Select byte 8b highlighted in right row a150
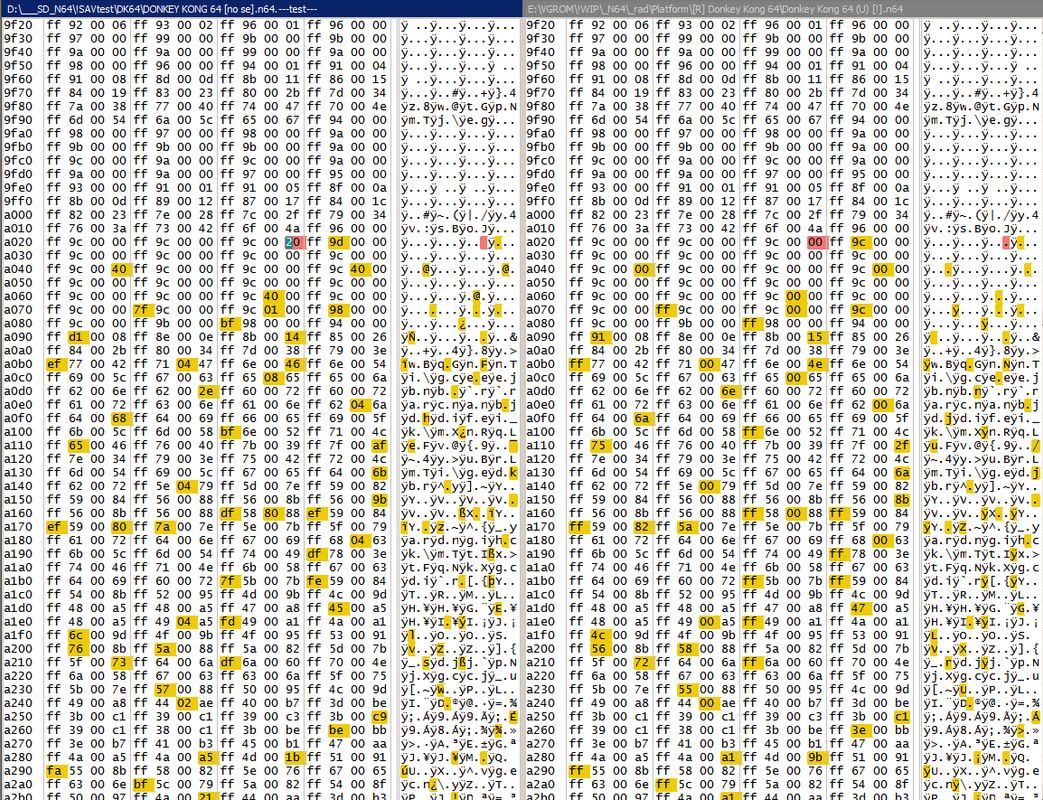The image size is (1043, 800). coord(902,500)
